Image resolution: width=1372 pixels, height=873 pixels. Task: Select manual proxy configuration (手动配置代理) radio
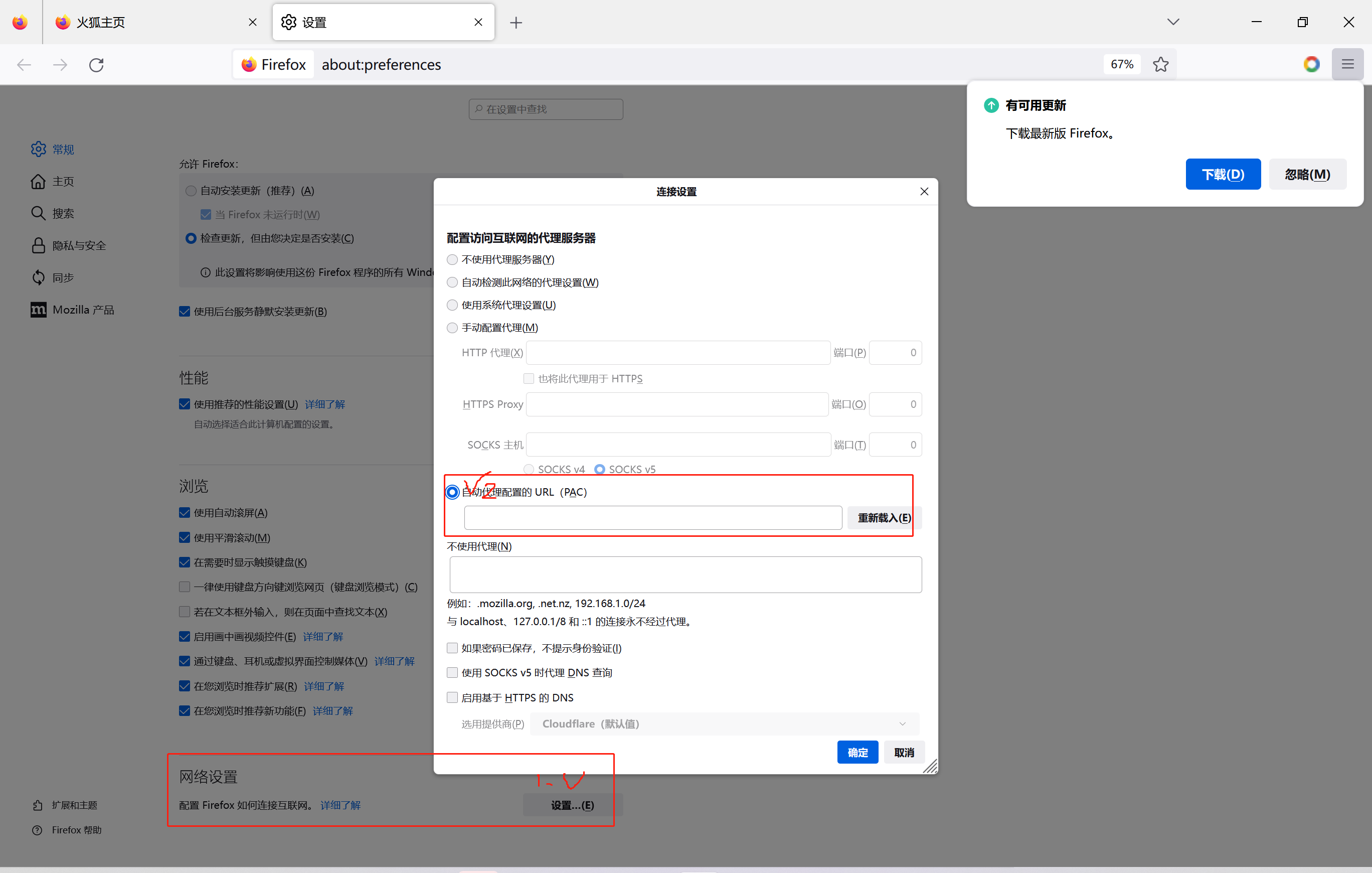click(x=452, y=328)
